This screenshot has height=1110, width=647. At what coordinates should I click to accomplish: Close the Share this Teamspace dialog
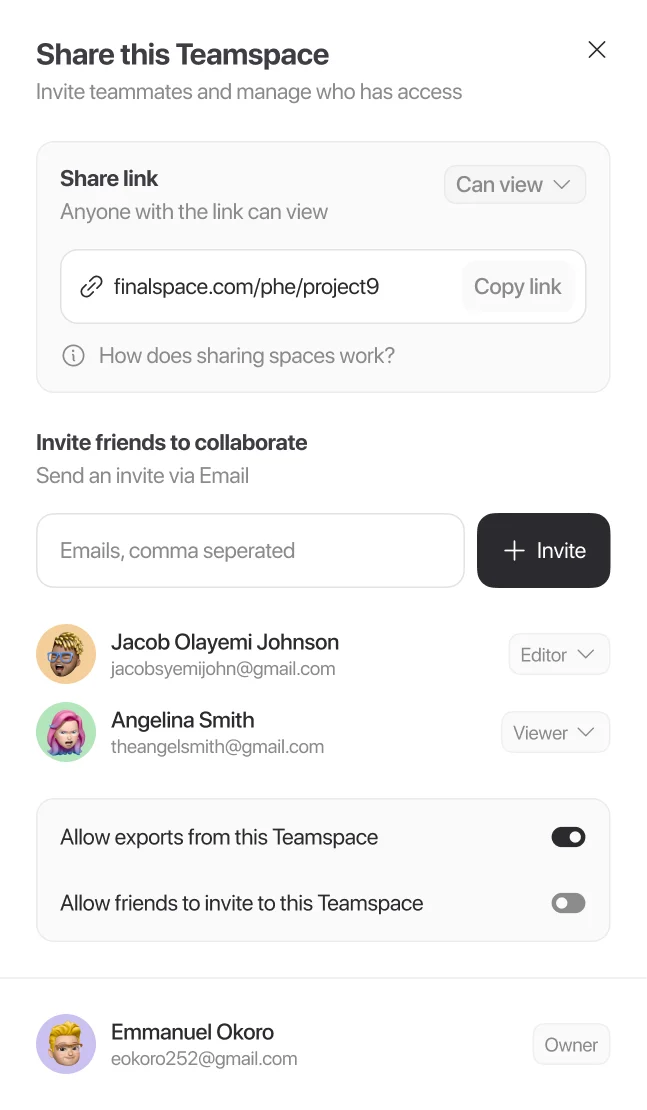pos(597,50)
